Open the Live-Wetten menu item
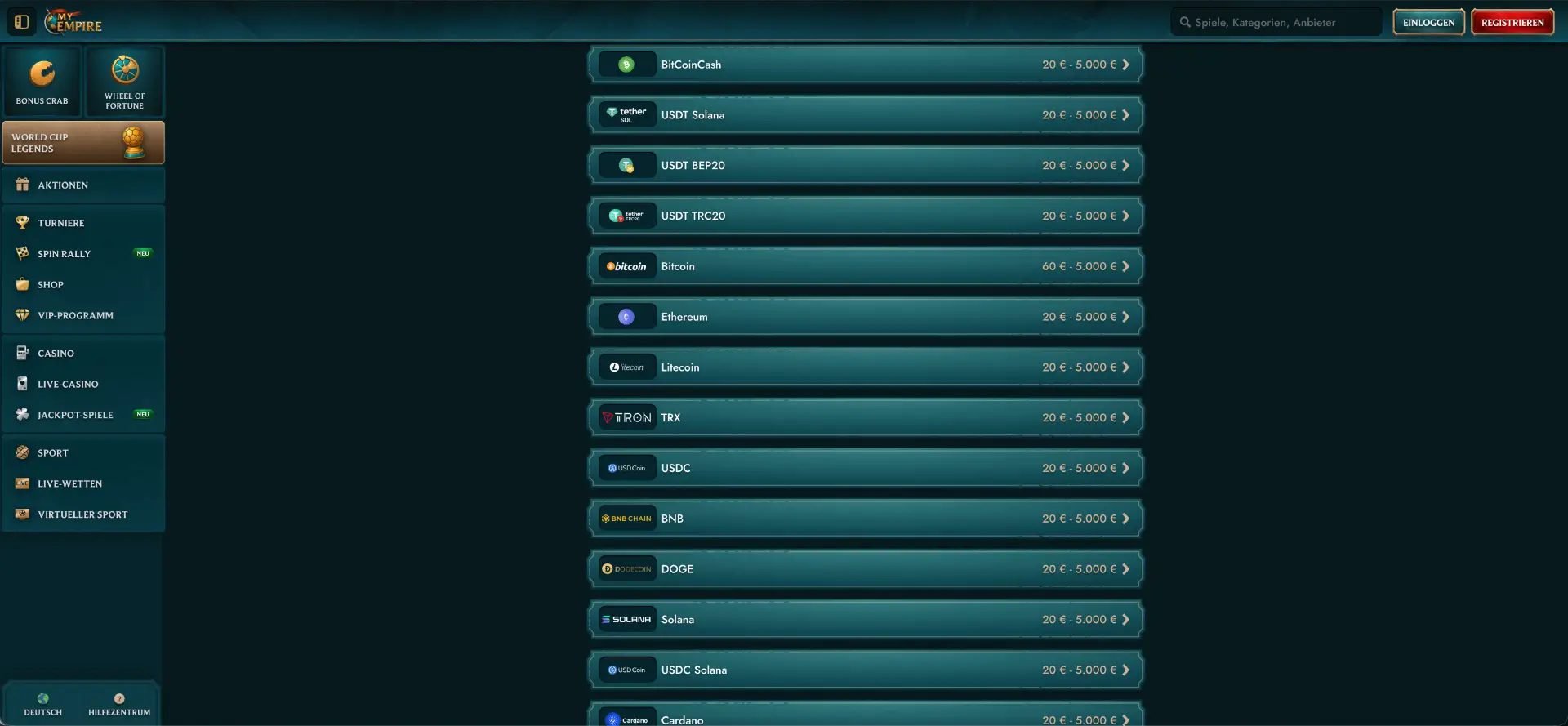 (x=83, y=483)
